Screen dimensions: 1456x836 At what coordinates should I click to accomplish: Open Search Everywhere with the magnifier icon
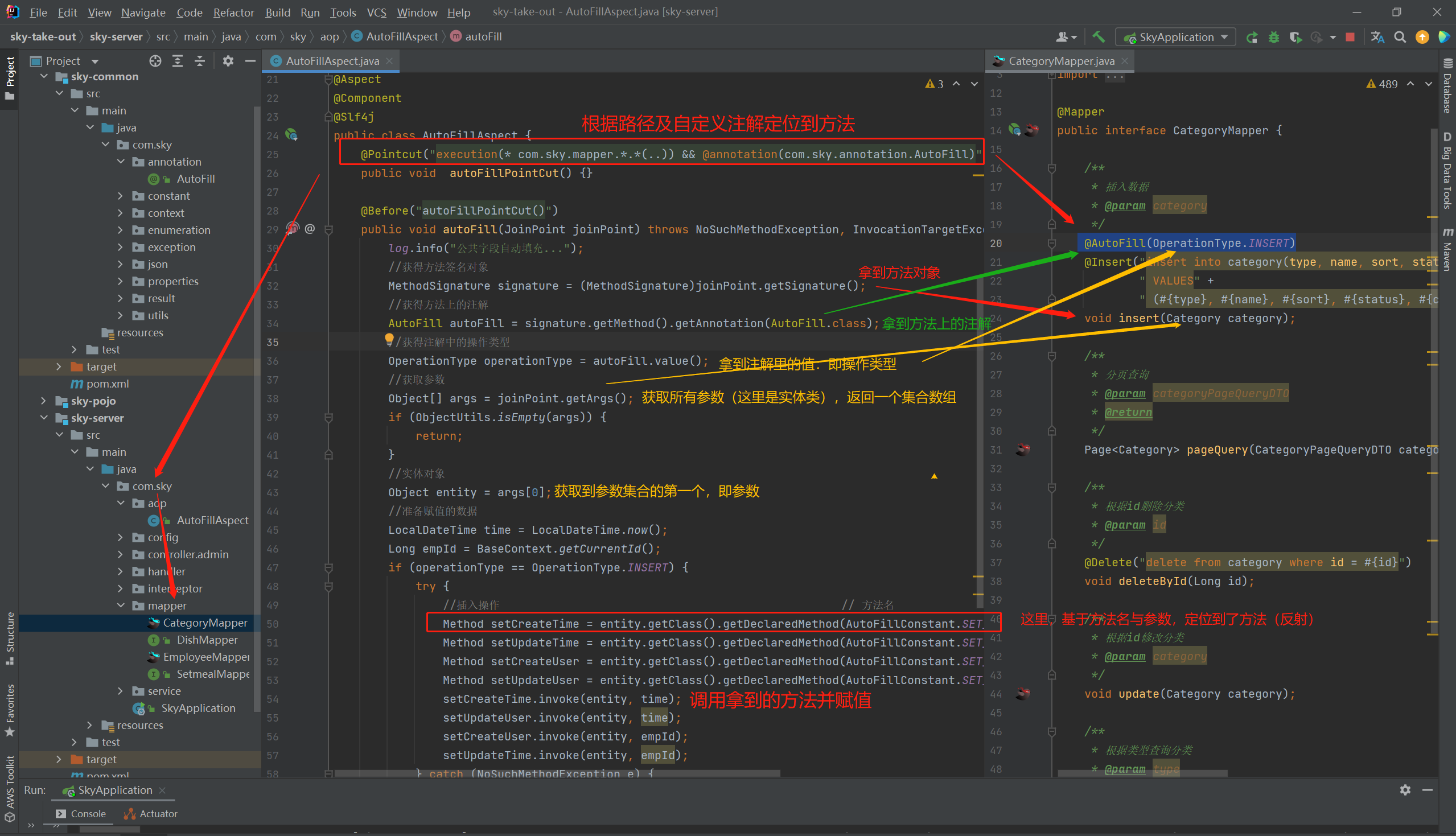[x=1400, y=36]
